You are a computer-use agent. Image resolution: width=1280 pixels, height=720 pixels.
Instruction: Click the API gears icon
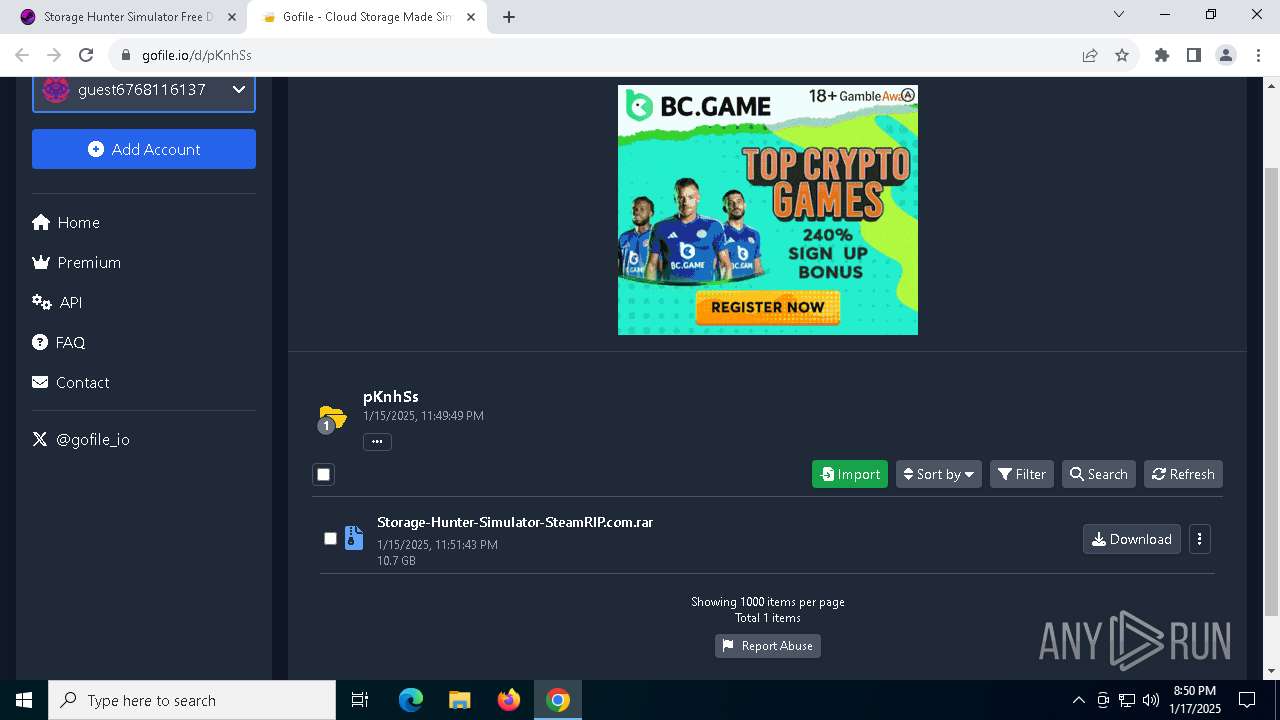click(41, 302)
